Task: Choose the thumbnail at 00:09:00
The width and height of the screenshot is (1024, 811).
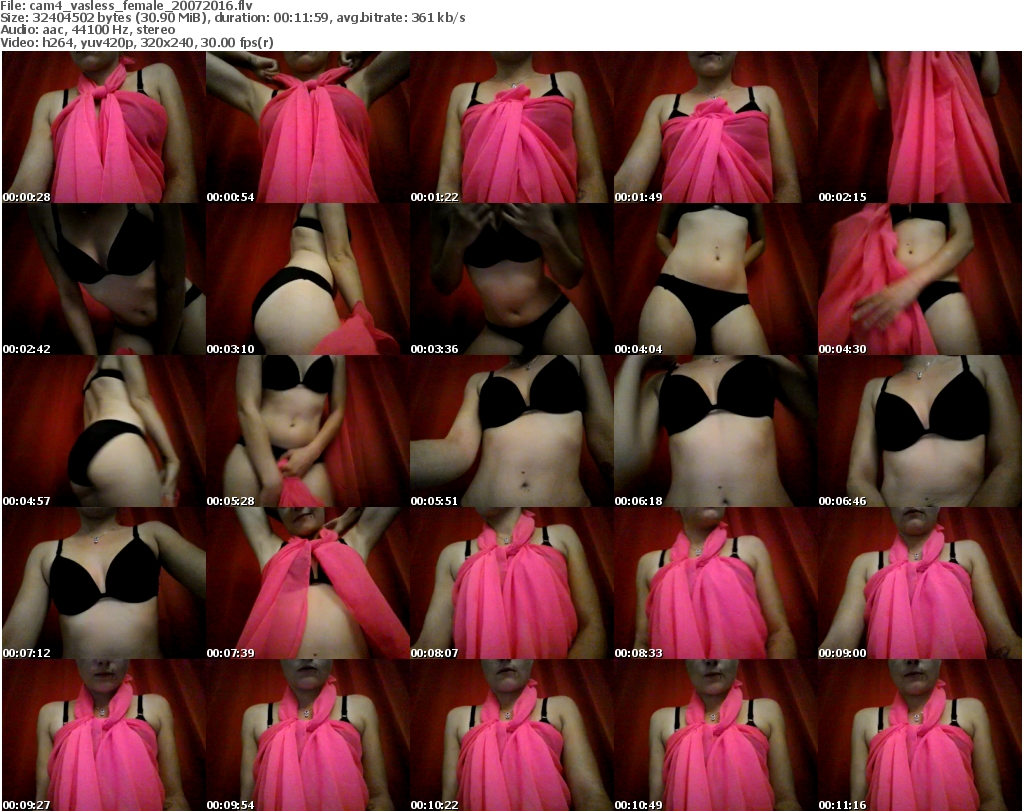Action: pos(920,583)
